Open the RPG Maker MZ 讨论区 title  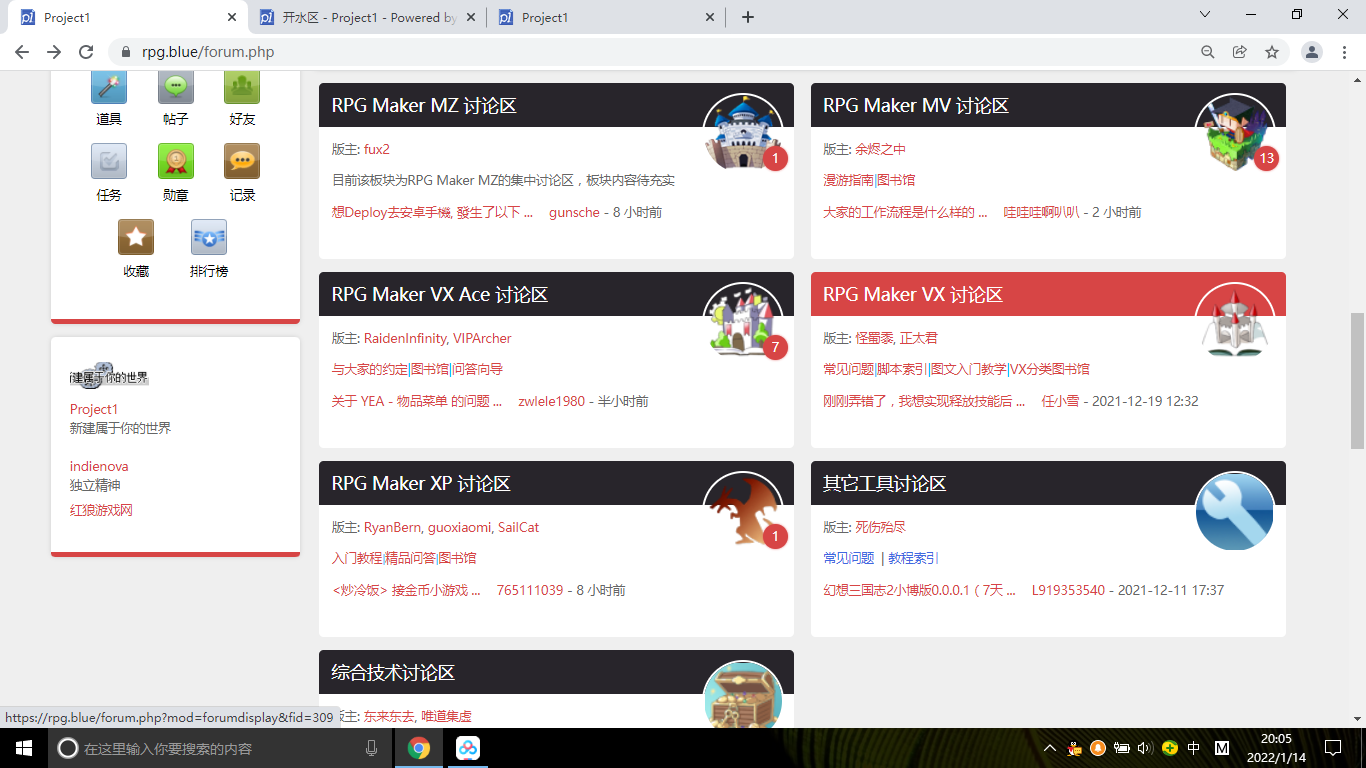(424, 106)
